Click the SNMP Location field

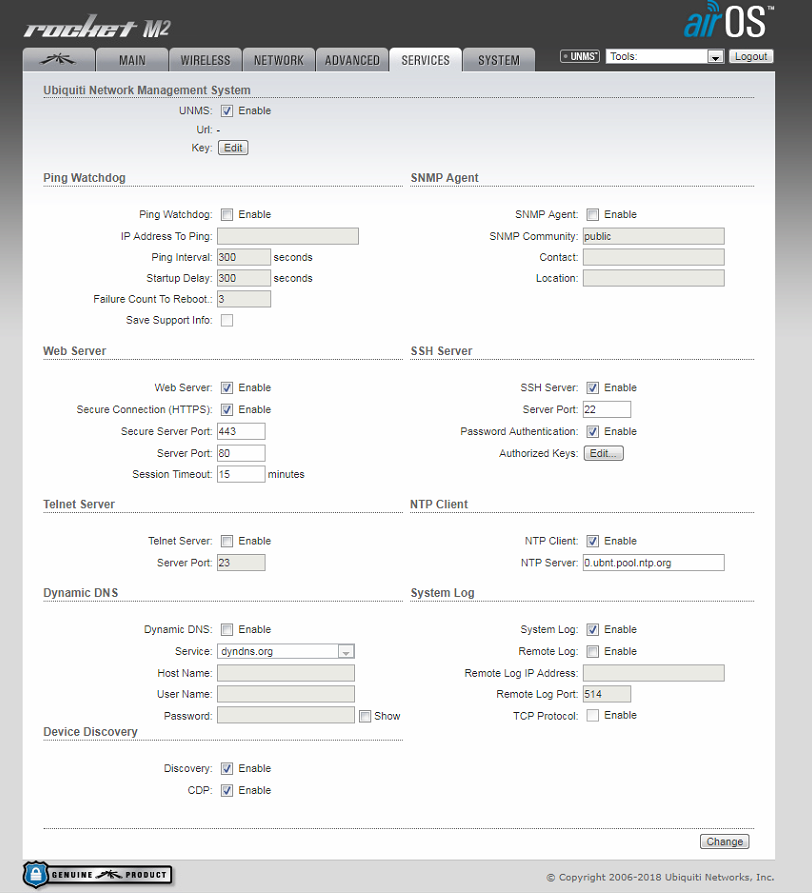click(654, 278)
